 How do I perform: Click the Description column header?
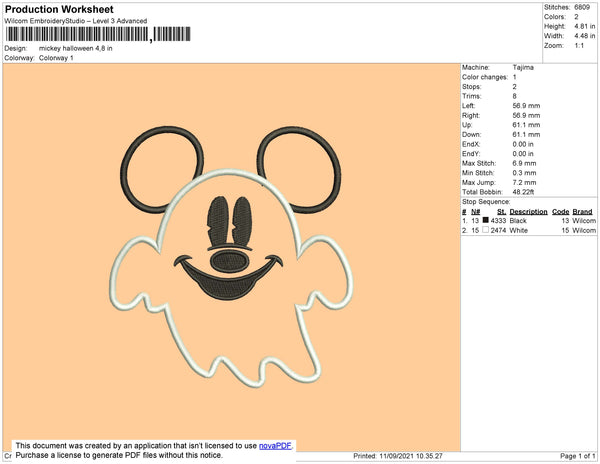(528, 212)
